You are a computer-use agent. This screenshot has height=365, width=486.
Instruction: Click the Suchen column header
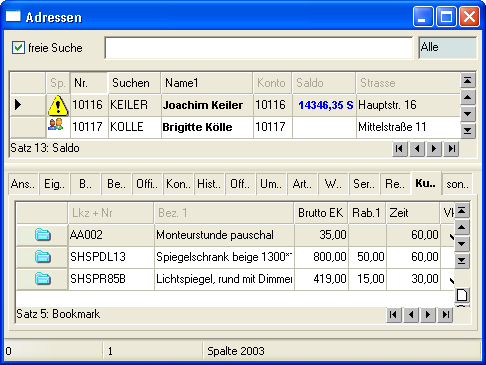click(135, 83)
